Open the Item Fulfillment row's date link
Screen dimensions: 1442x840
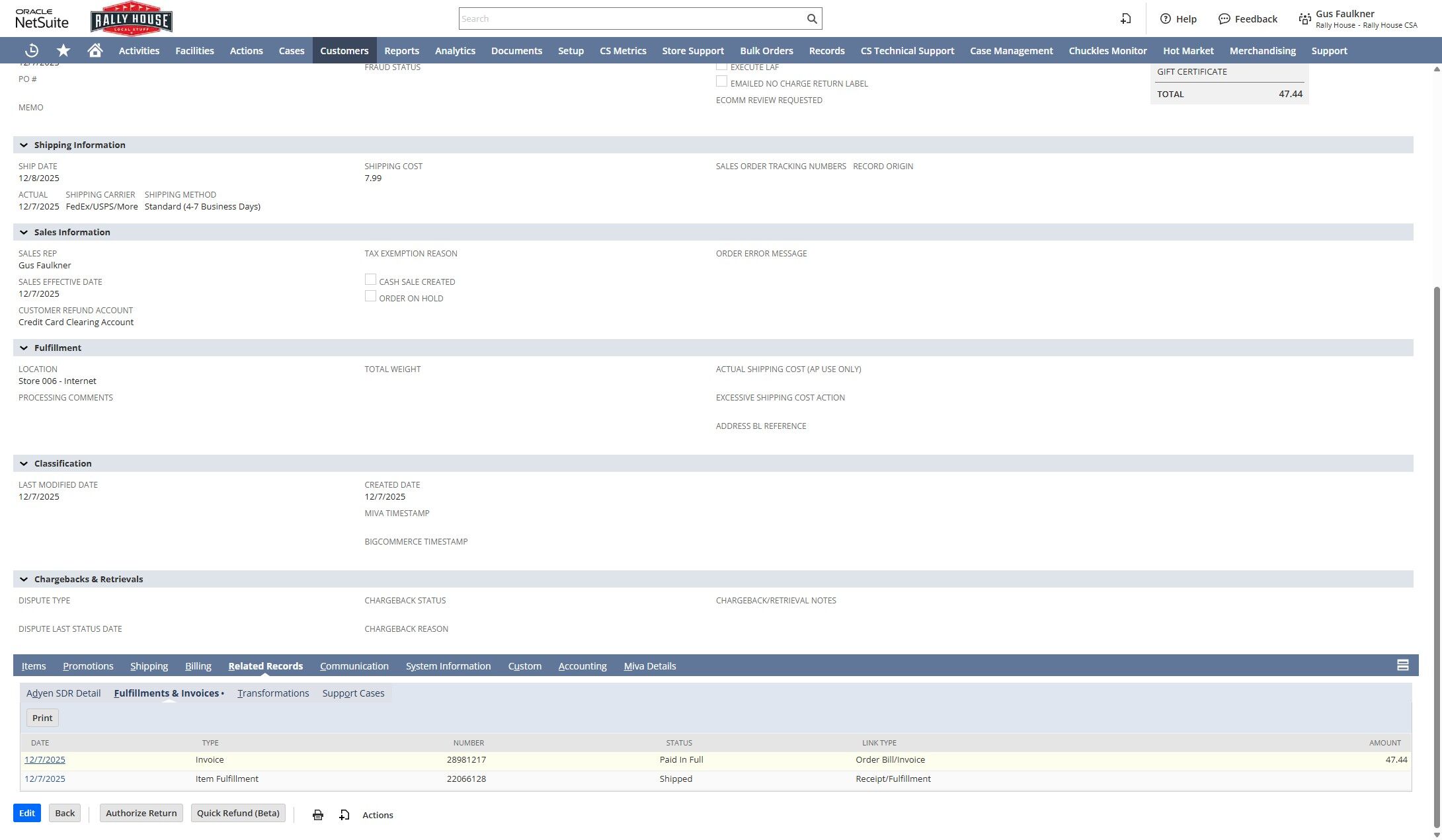pos(45,779)
